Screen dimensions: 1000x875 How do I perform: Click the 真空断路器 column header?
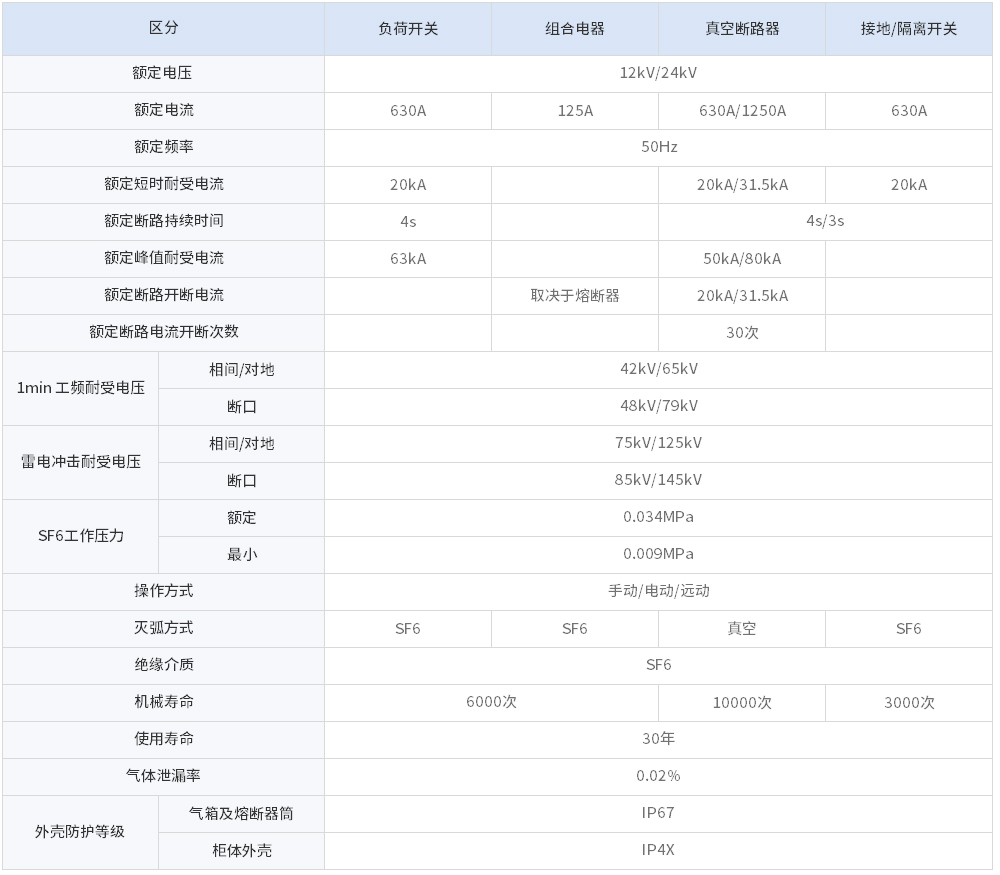742,29
